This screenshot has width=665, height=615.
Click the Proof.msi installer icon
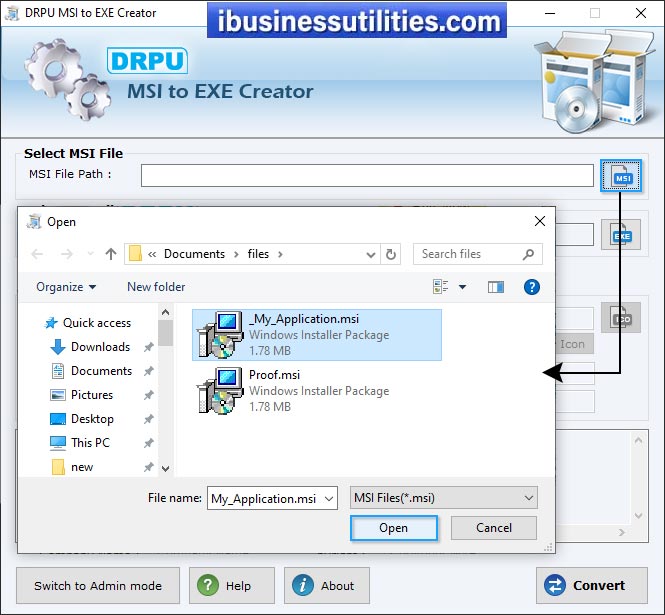(x=220, y=391)
